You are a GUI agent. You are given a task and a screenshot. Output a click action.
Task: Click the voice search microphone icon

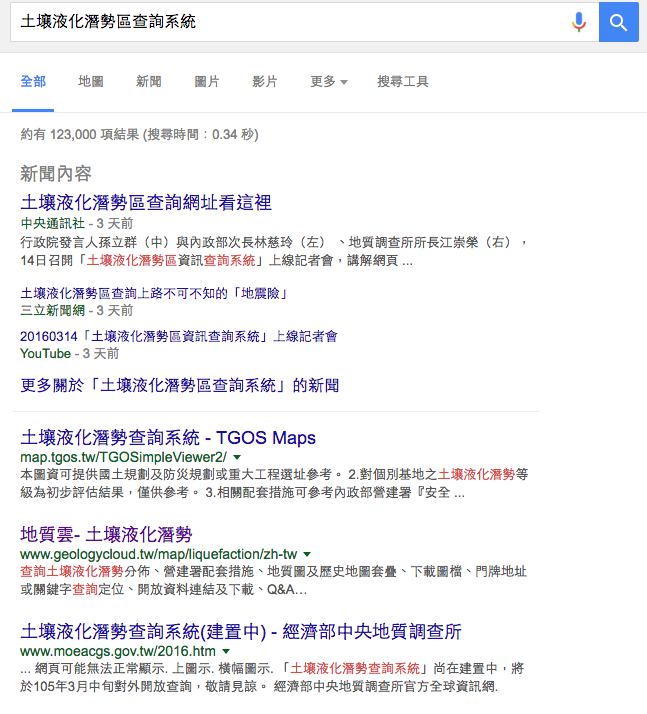point(579,22)
